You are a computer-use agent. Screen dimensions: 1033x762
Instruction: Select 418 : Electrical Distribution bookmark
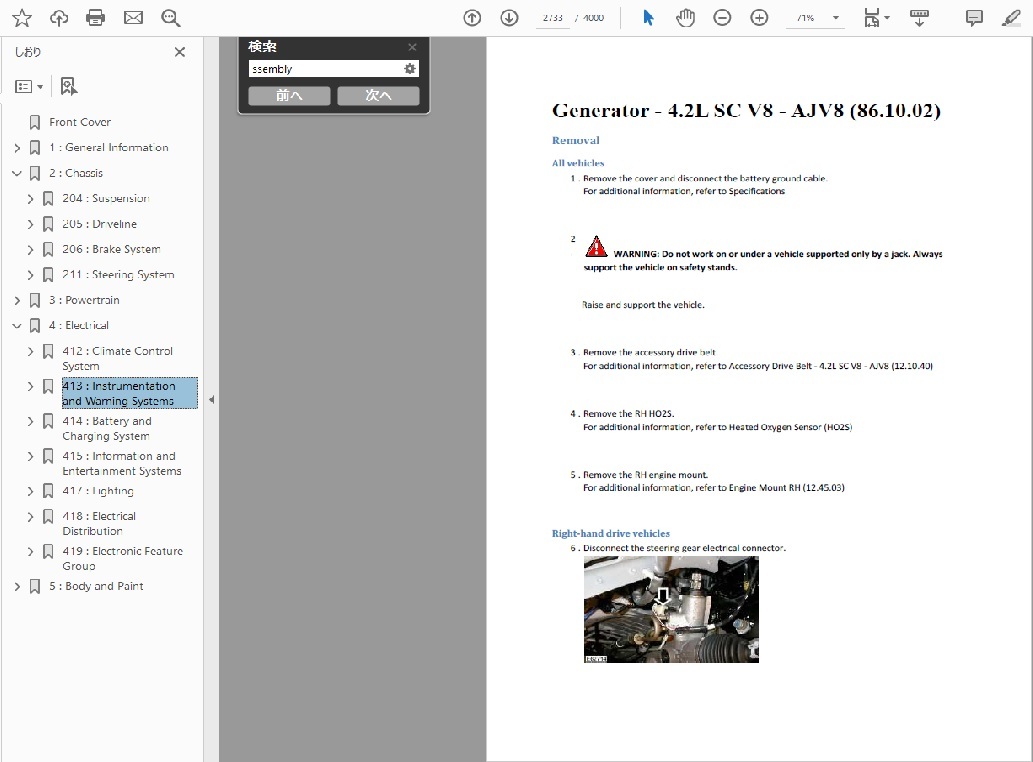click(99, 524)
